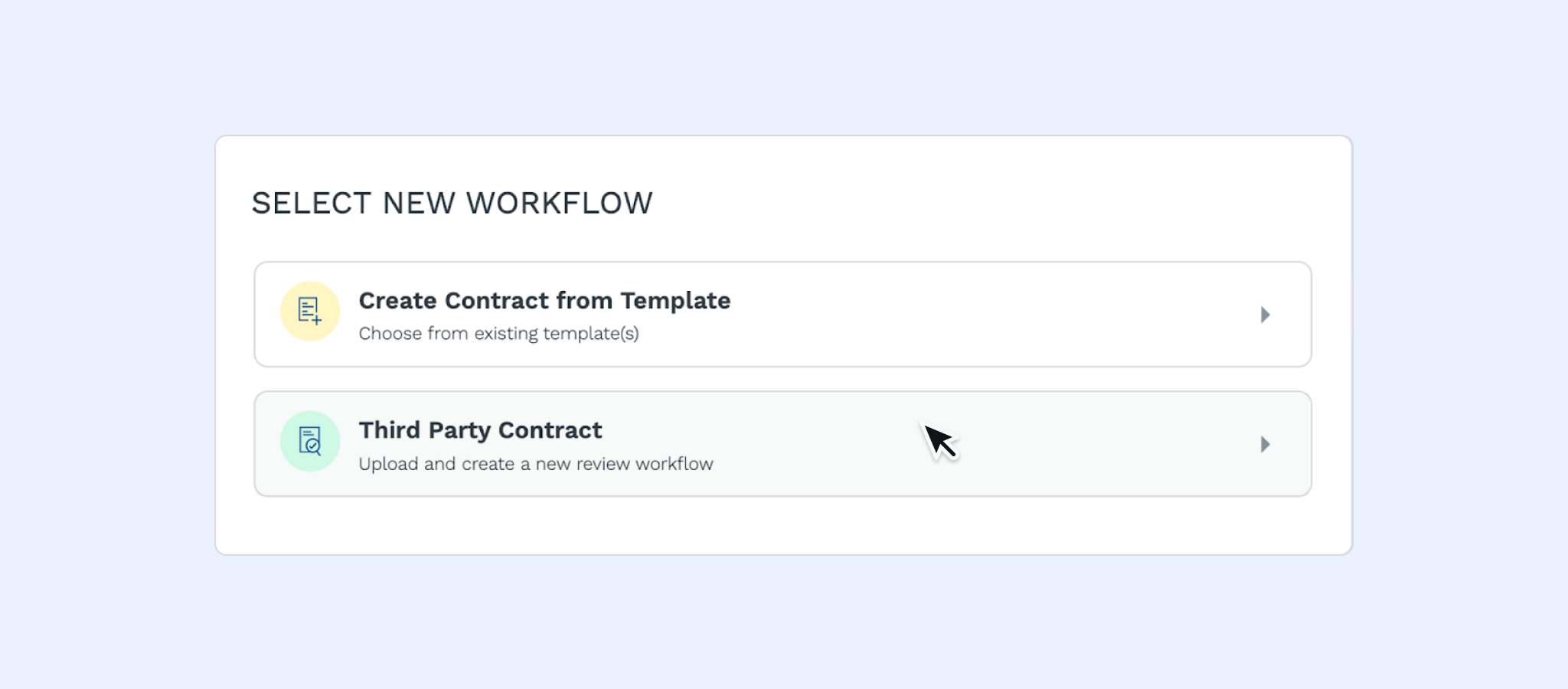Click the "Third Party Contract" title text
The width and height of the screenshot is (1568, 689).
[480, 430]
